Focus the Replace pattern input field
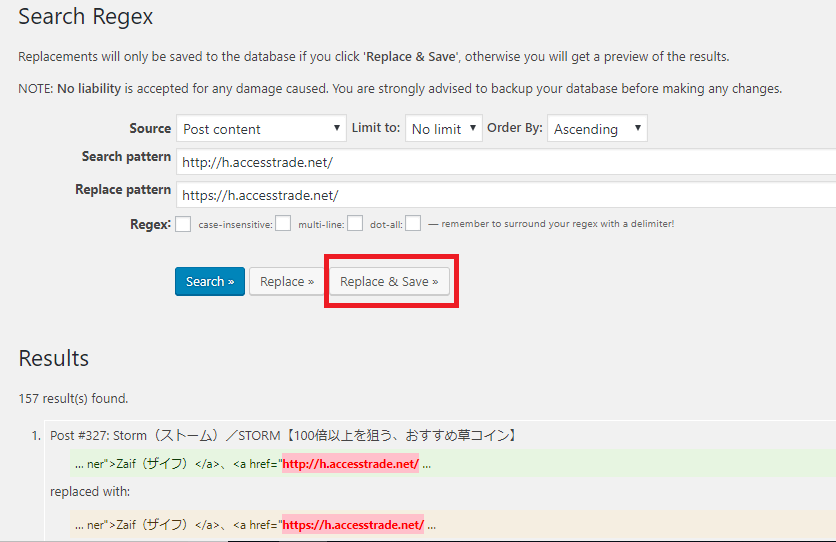Screen dimensions: 836x542 [506, 195]
